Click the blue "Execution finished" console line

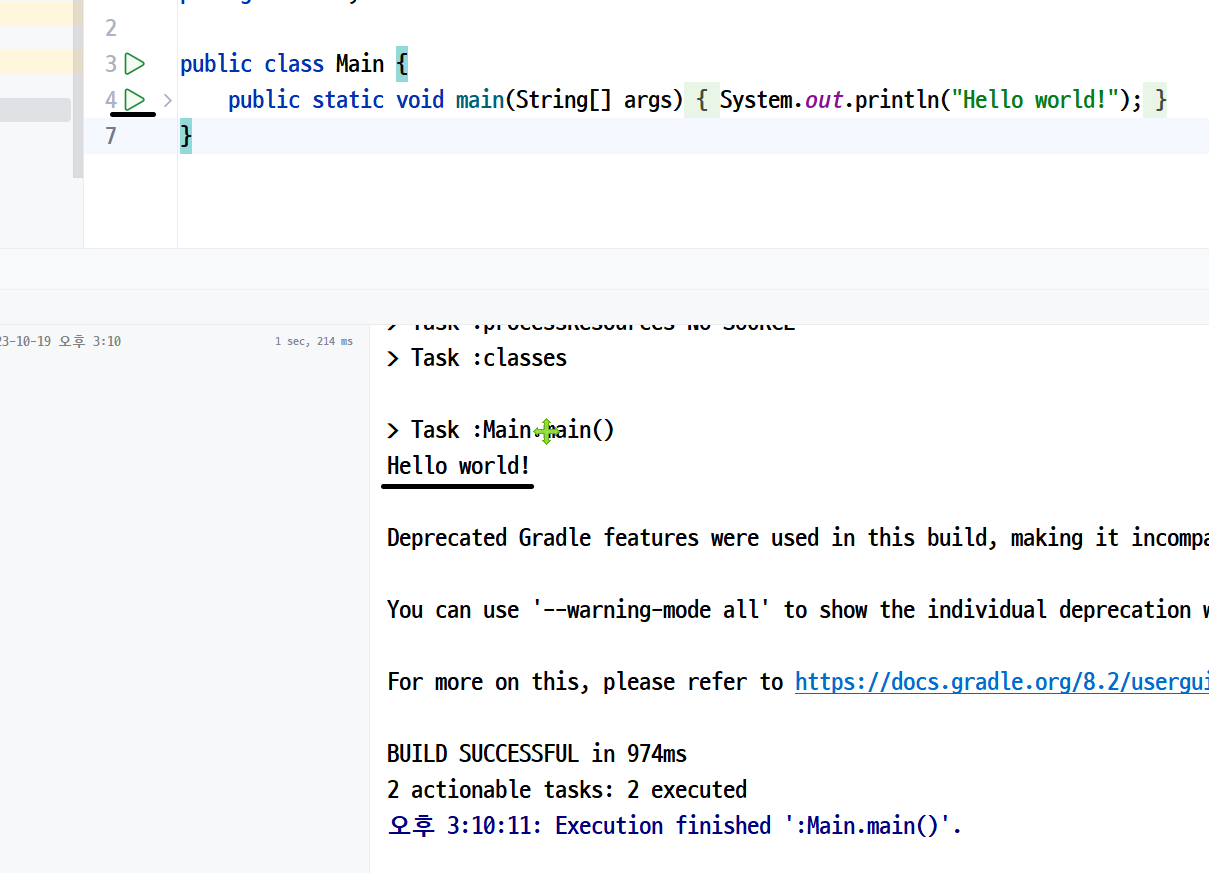[674, 826]
